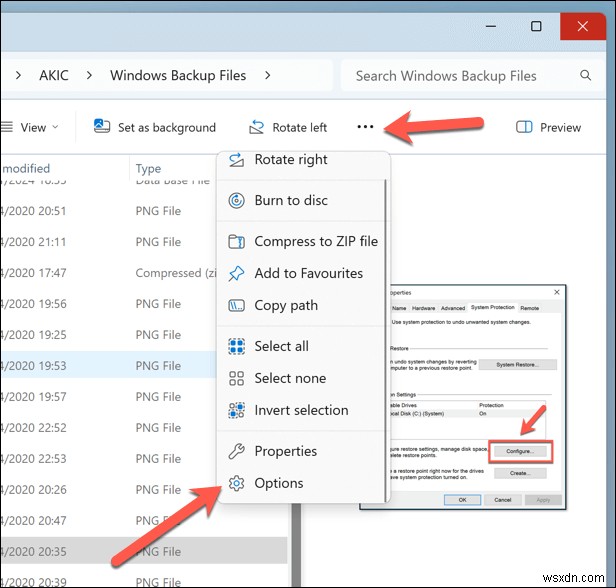Open the View dropdown arrow
Viewport: 616px width, 588px height.
(x=55, y=127)
